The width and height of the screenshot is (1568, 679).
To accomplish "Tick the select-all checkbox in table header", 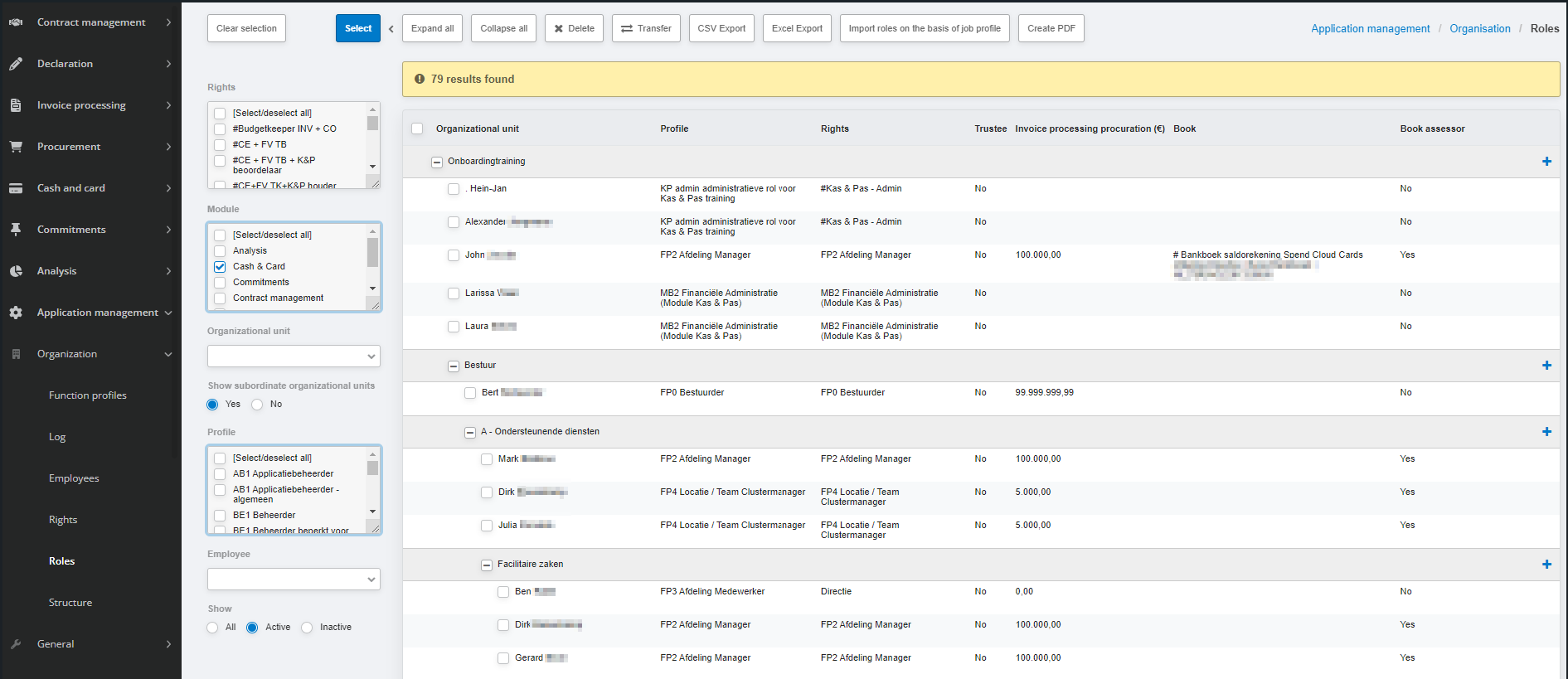I will point(417,129).
